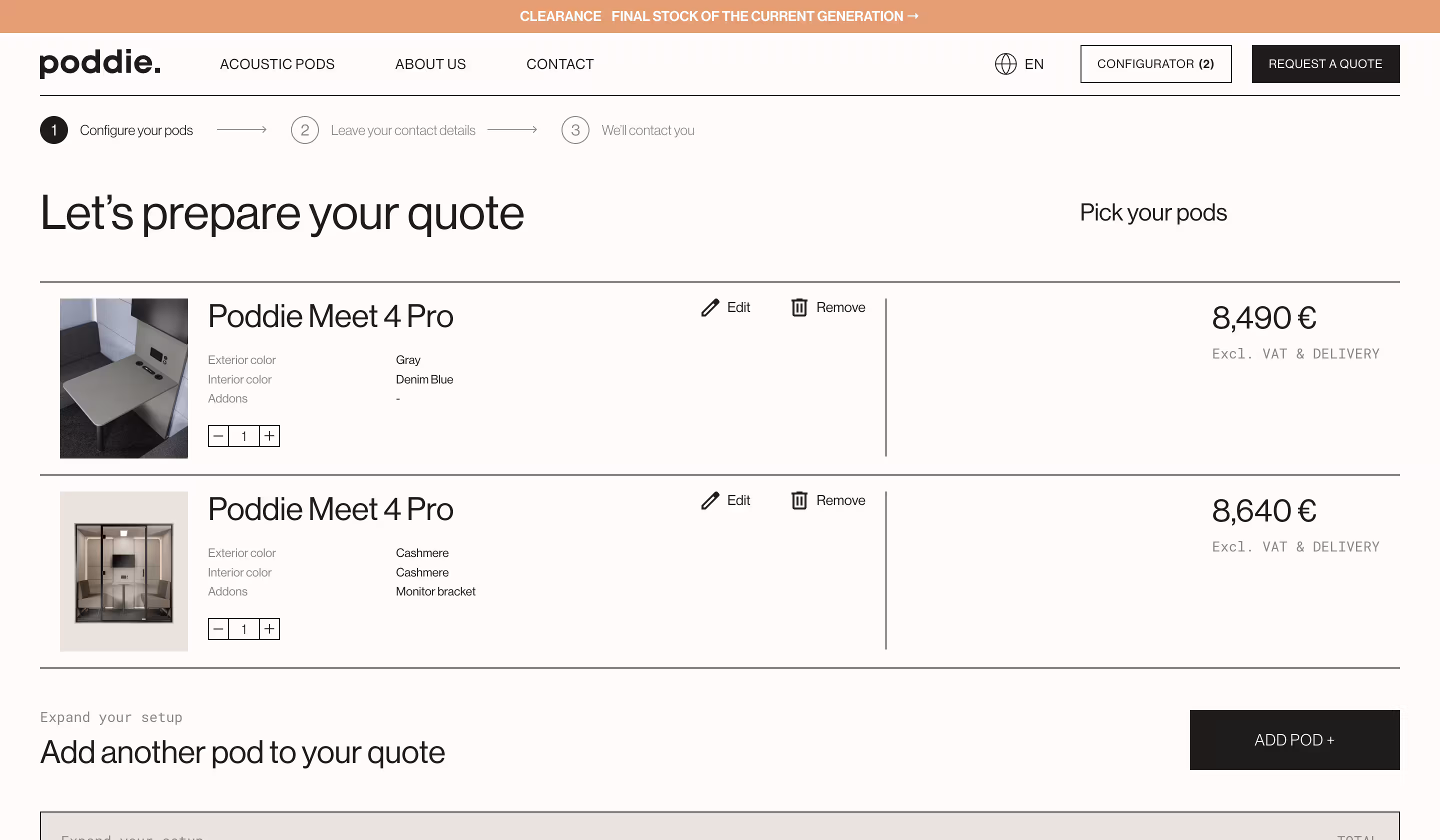This screenshot has width=1440, height=840.
Task: Click the Pick your pods heading
Action: 1153,212
